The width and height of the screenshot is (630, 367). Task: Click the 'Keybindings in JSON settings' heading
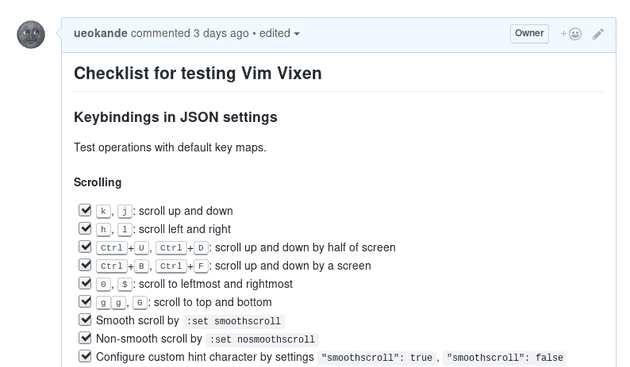tap(176, 117)
